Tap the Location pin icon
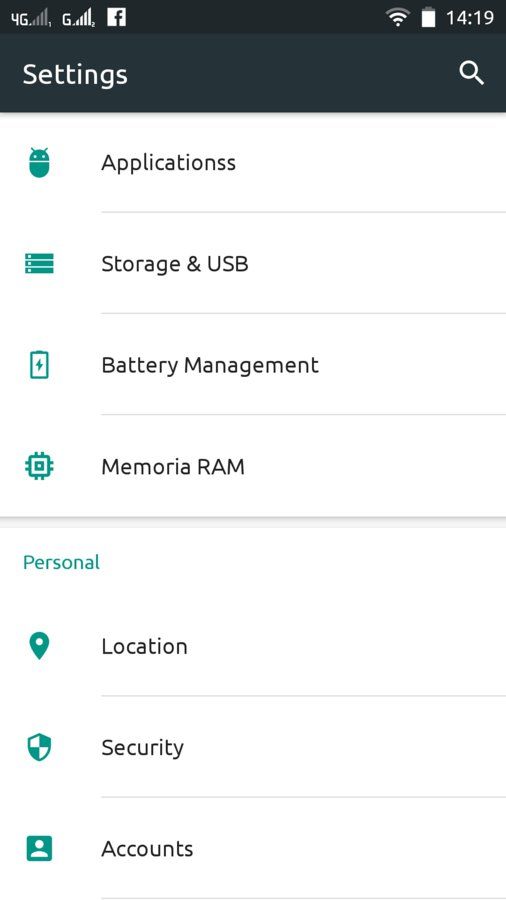Screen dimensions: 506x900 coord(39,646)
